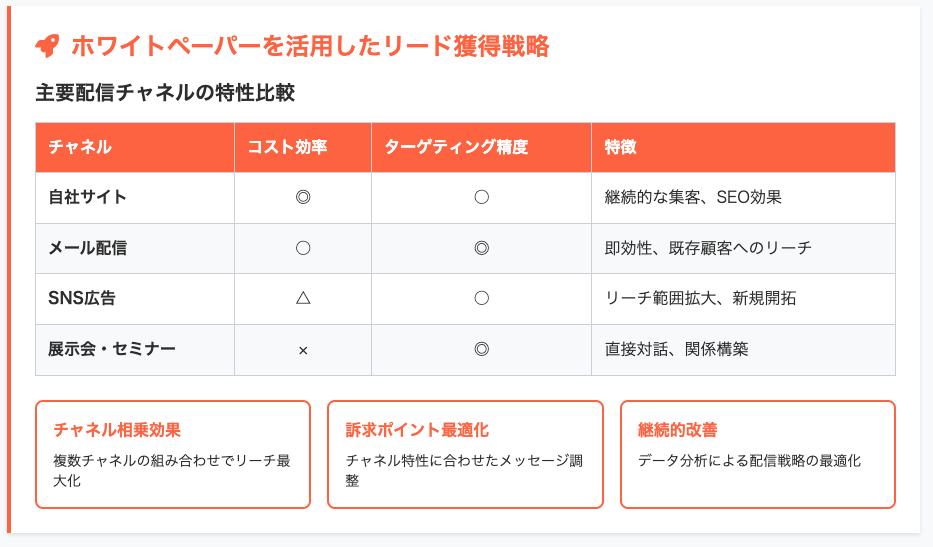Viewport: 933px width, 547px height.
Task: Select the コスト効率 column header
Action: tap(303, 147)
